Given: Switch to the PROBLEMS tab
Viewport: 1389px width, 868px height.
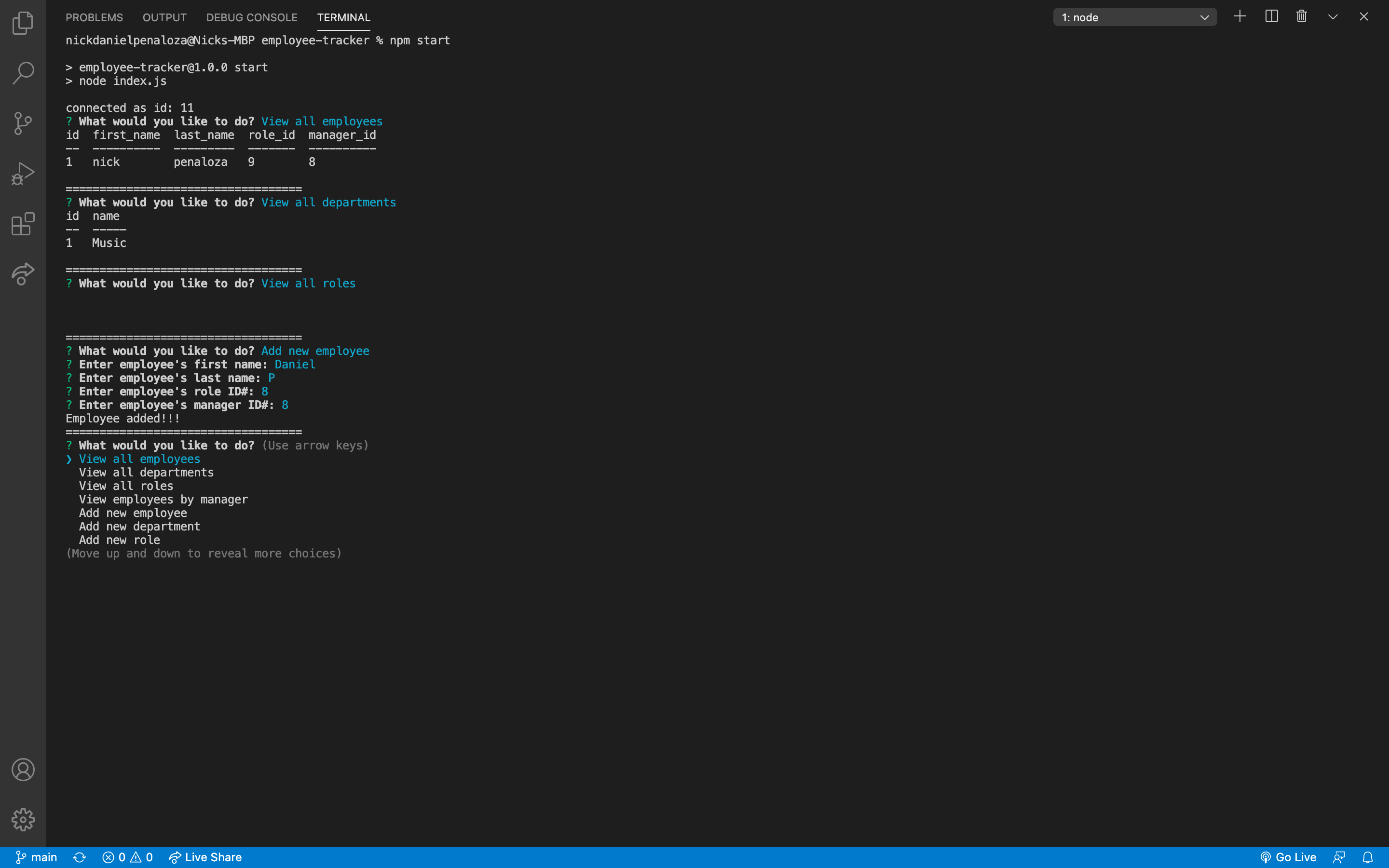Looking at the screenshot, I should point(94,17).
